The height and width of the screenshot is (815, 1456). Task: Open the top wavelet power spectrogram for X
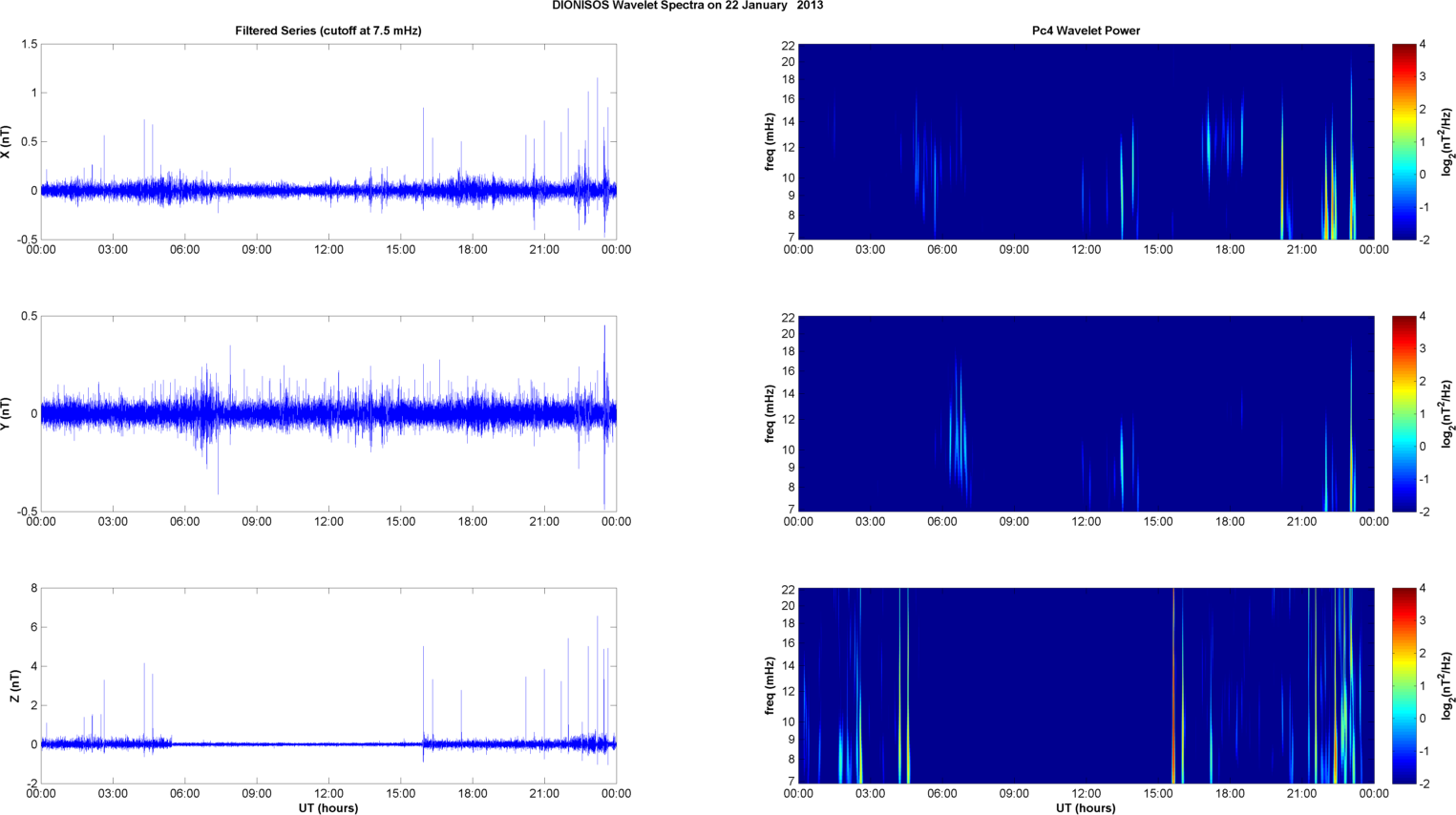click(1086, 142)
